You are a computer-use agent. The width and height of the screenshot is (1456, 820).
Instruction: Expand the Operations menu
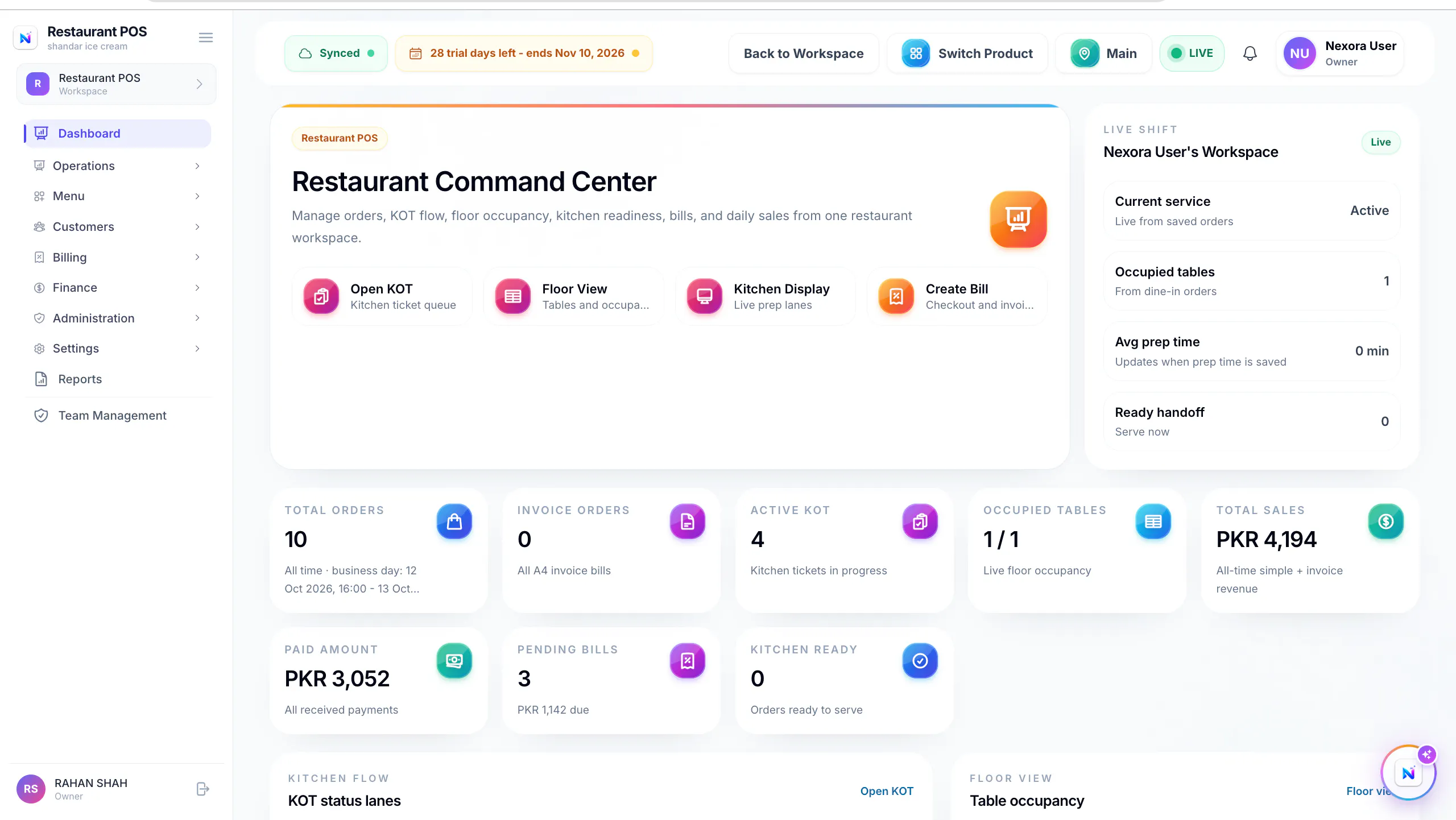(117, 166)
